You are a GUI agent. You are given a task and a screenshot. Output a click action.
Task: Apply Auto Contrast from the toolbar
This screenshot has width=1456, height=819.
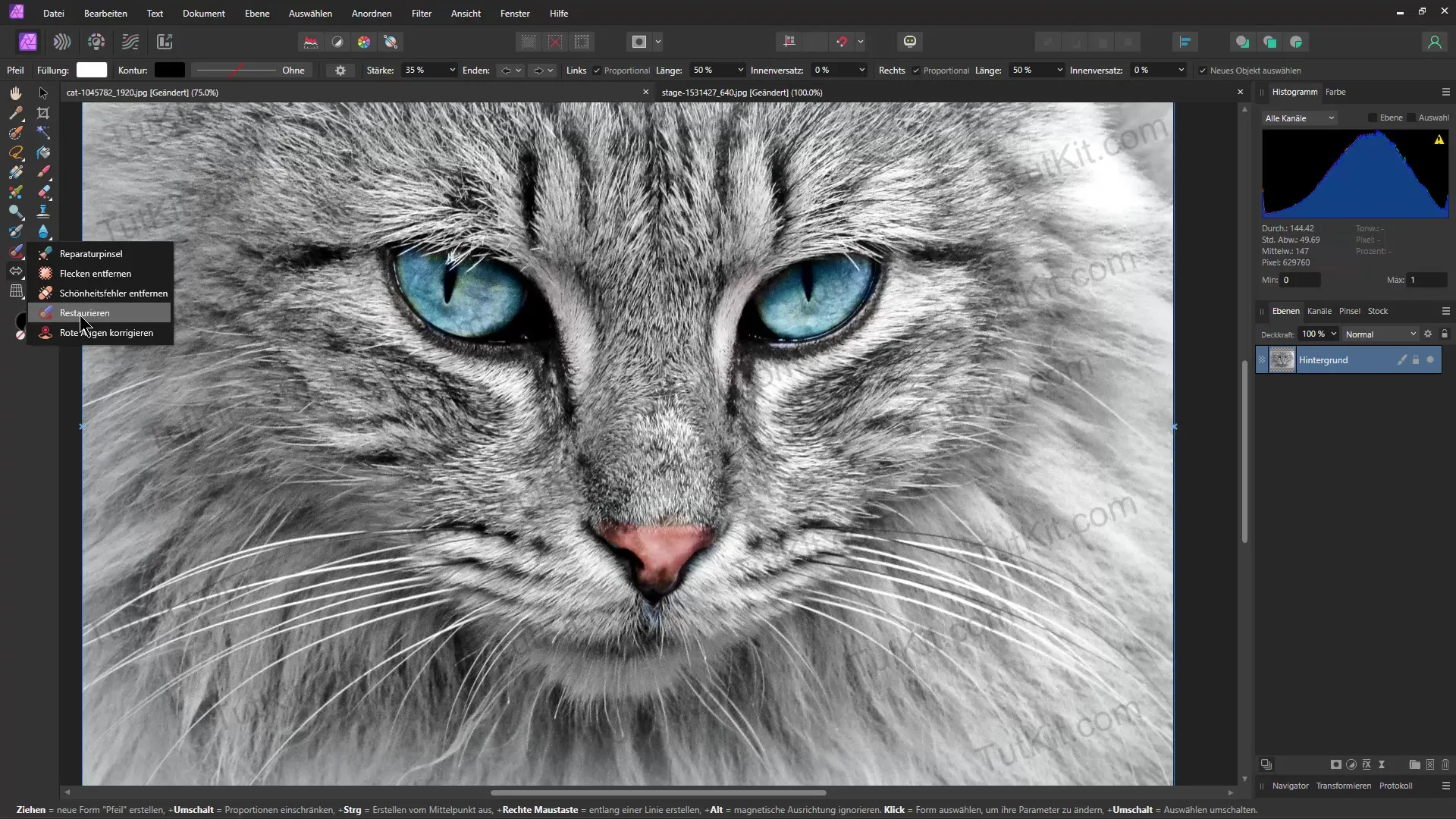[337, 42]
